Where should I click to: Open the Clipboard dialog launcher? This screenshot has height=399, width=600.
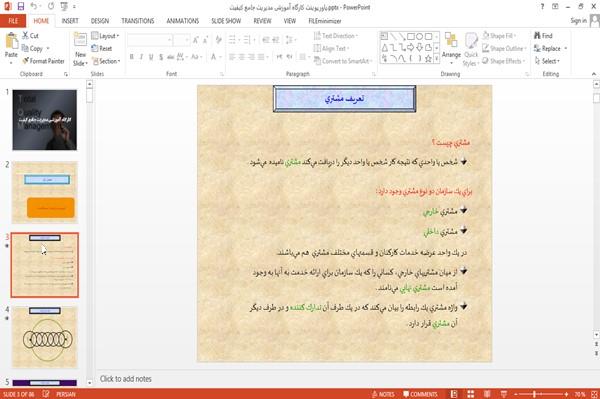point(66,74)
